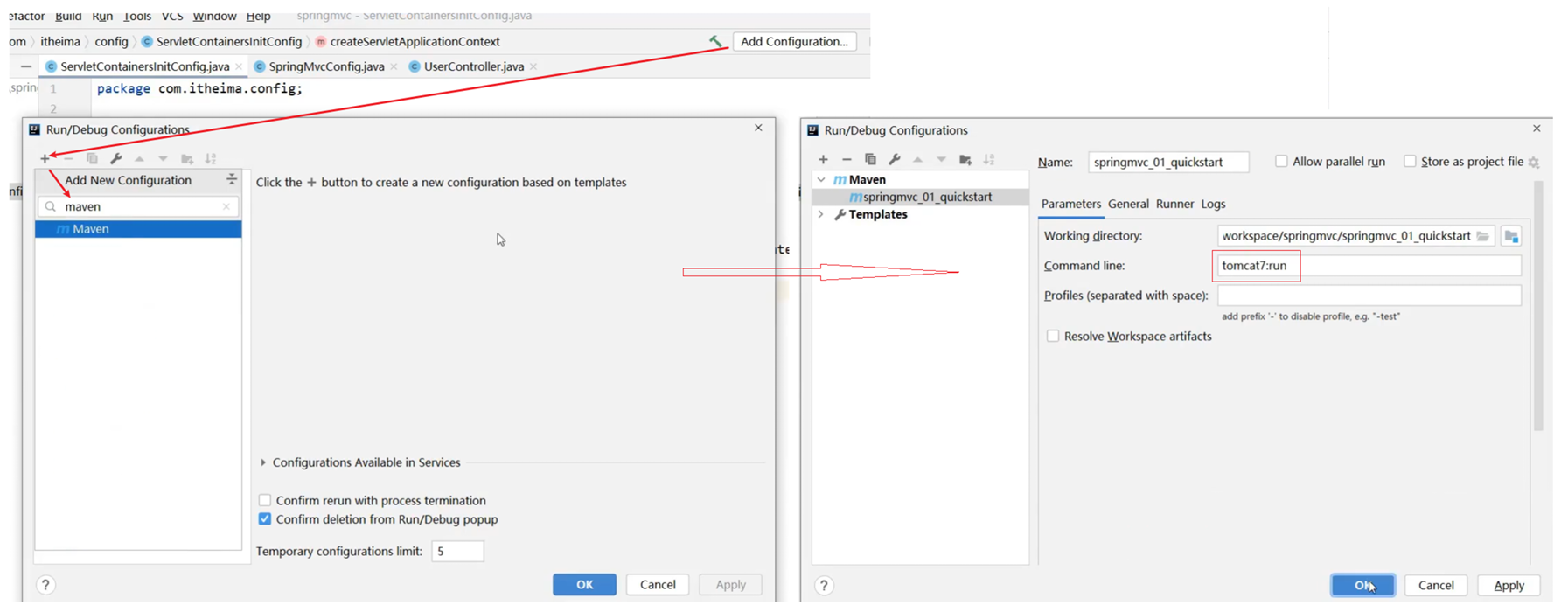Click help question mark in right dialog
Image resolution: width=1568 pixels, height=612 pixels.
(824, 586)
